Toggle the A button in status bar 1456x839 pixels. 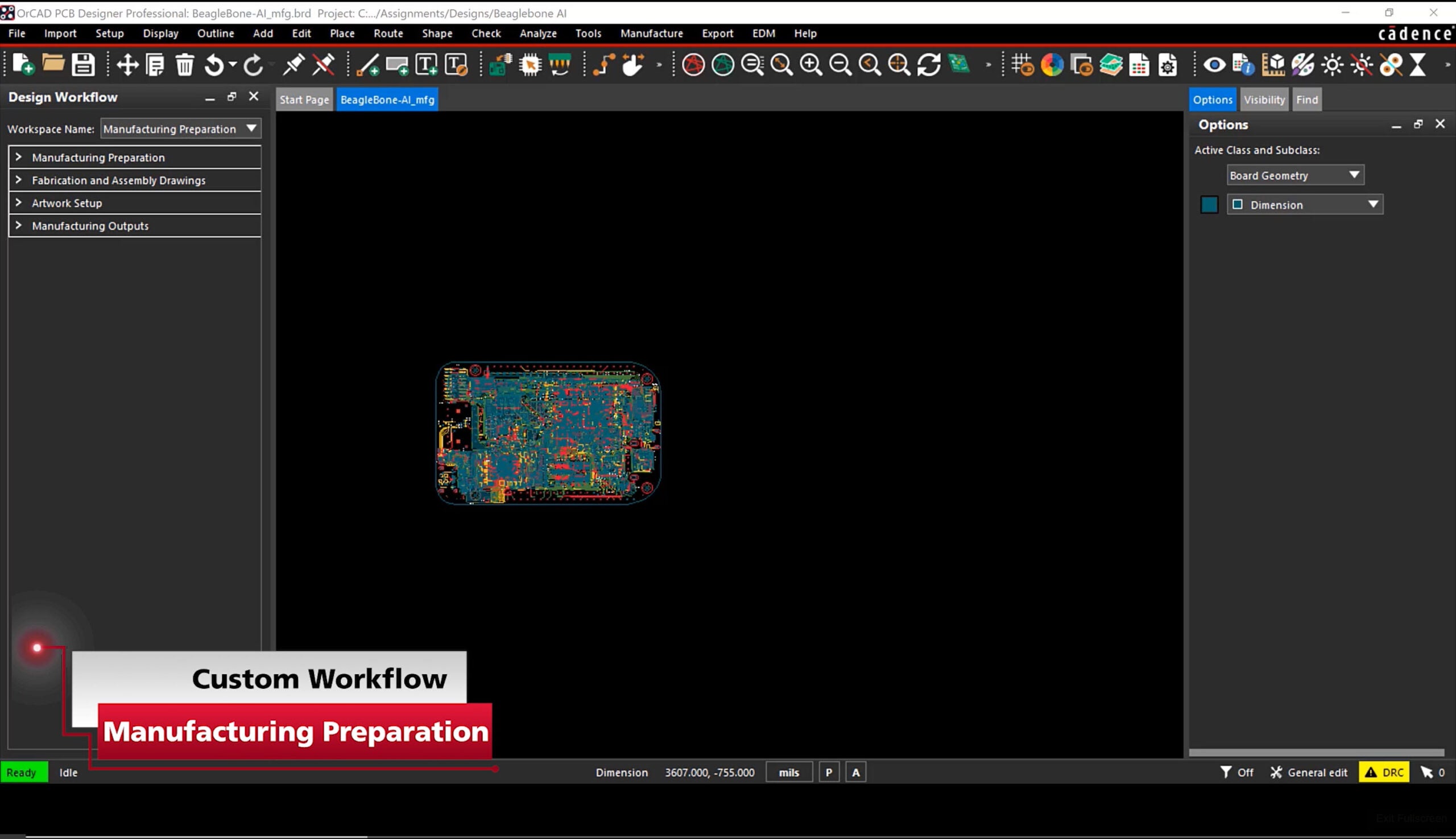click(856, 772)
